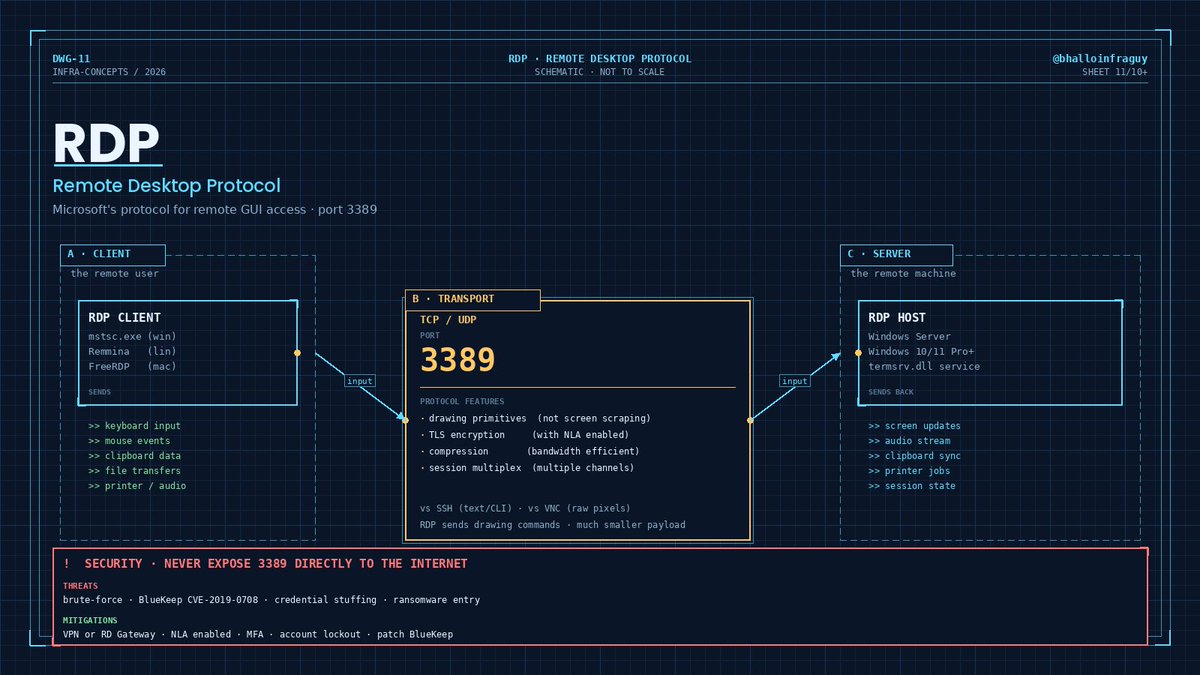Click the Remote Desktop Protocol subtitle
Screen dimensions: 1200x675
tap(167, 186)
